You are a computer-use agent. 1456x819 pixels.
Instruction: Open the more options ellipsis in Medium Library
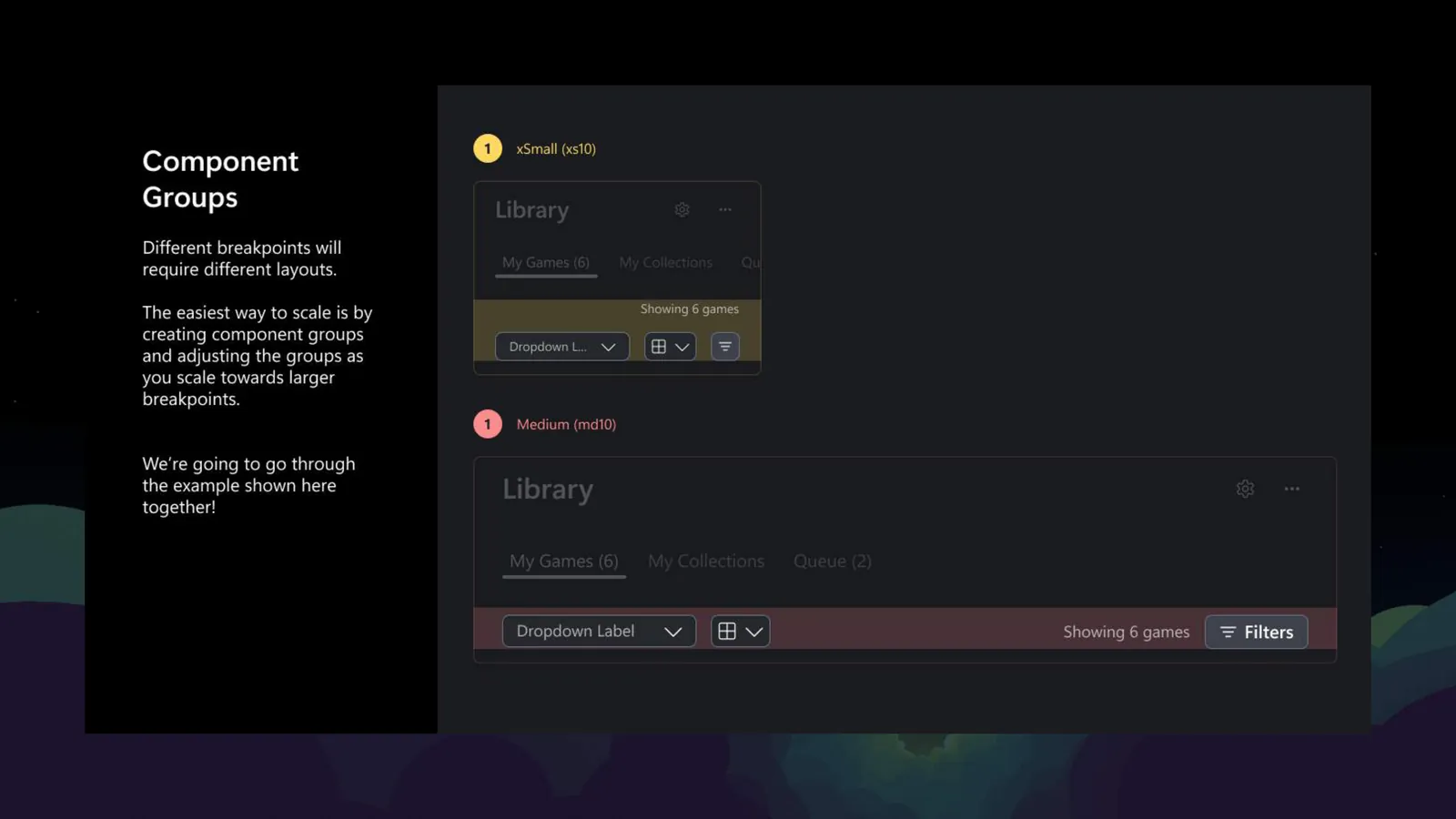coord(1292,489)
